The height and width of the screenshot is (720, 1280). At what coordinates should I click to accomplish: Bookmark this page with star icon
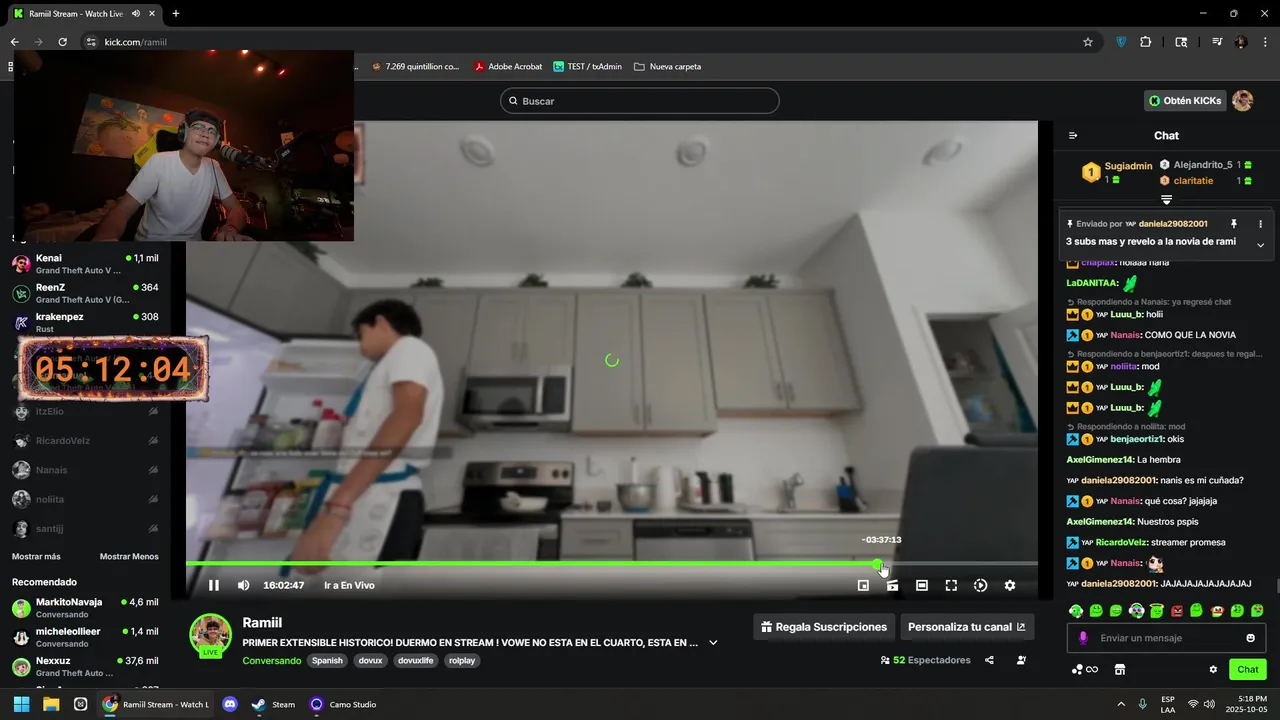tap(1088, 42)
